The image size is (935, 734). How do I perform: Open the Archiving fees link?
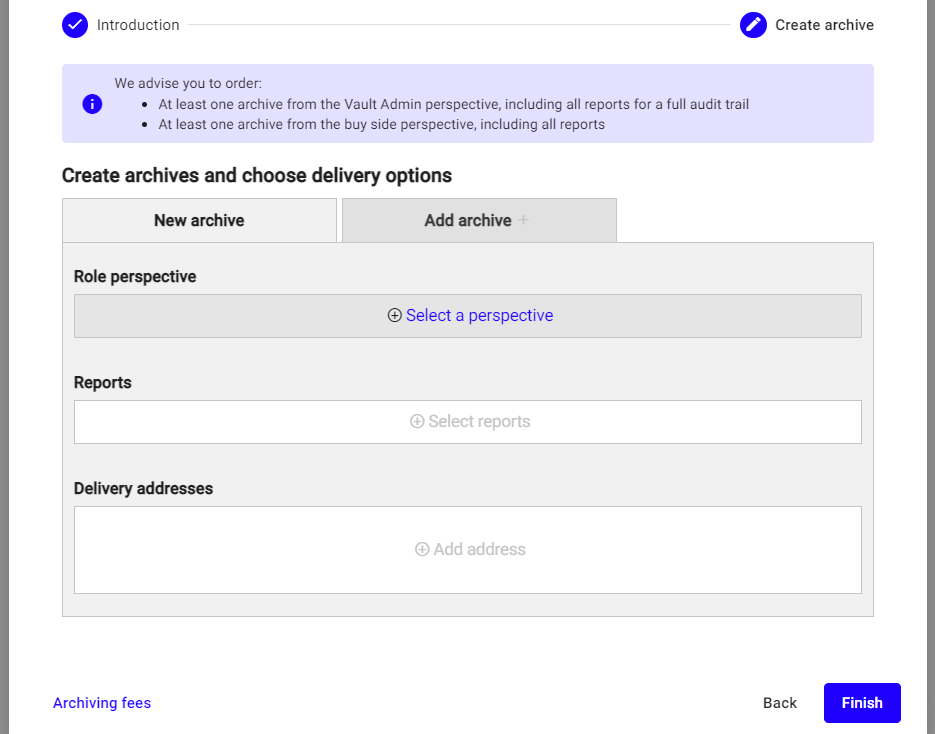(102, 703)
